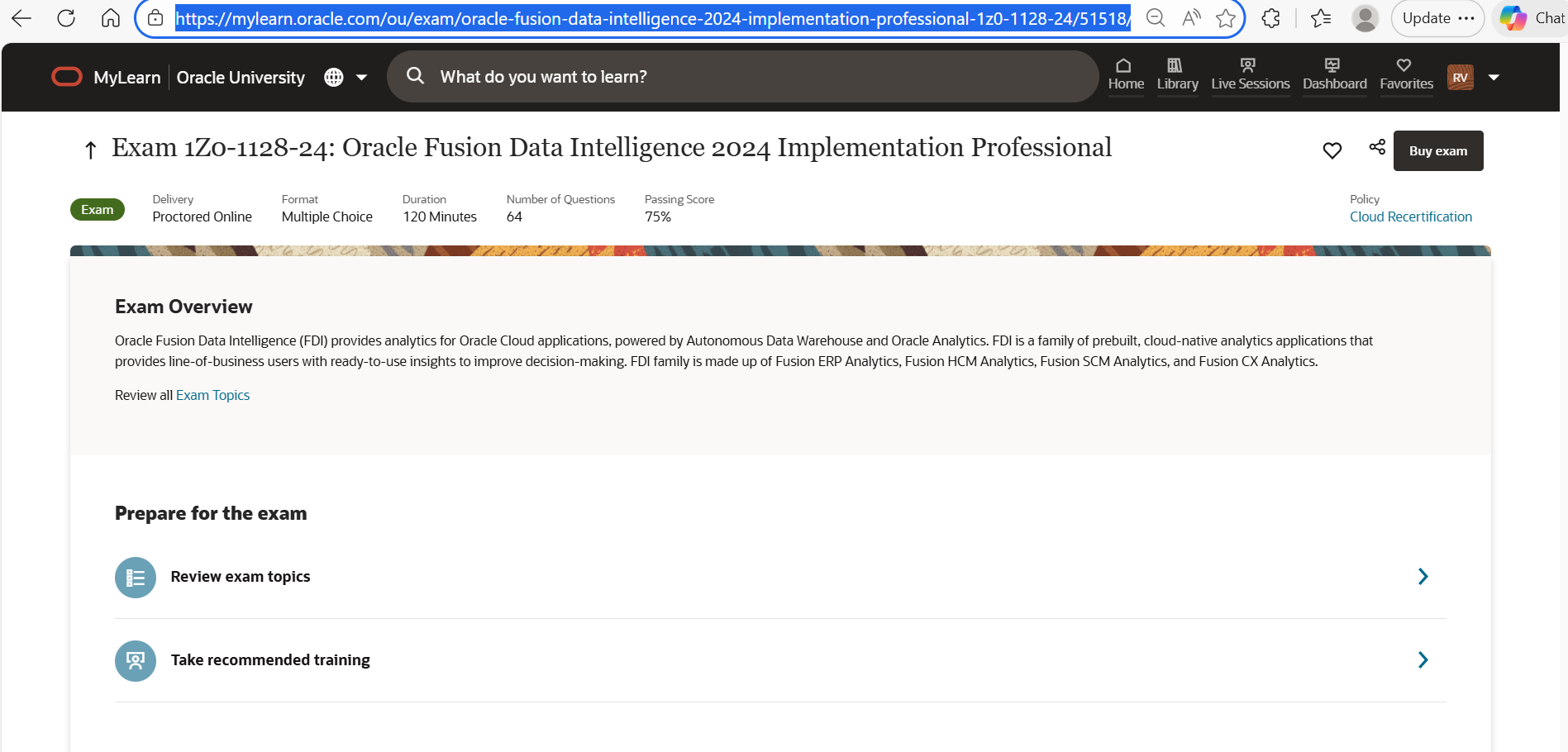Open the browser Favorites list icon

coord(1321,18)
